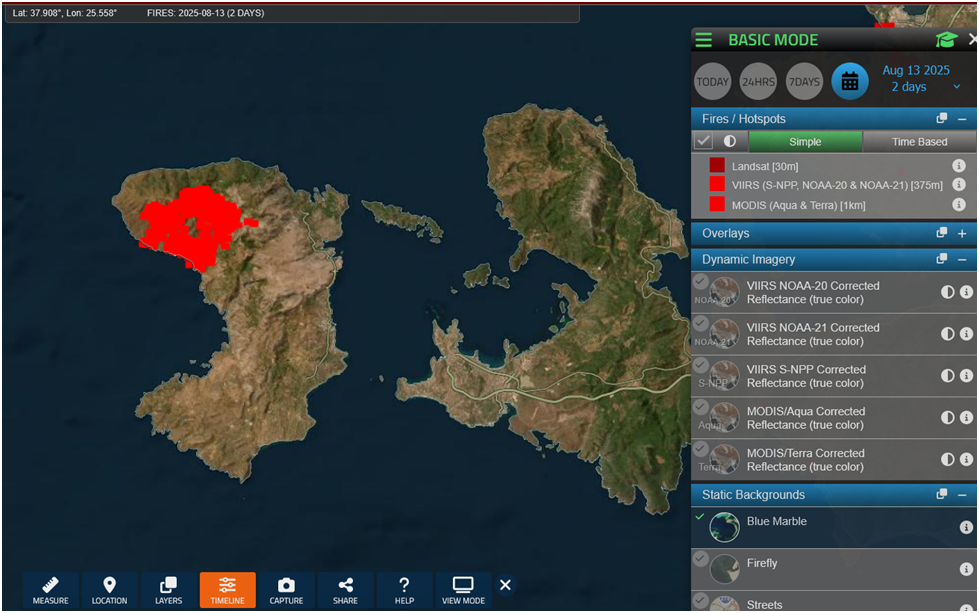Click the Location pin tool

[109, 590]
